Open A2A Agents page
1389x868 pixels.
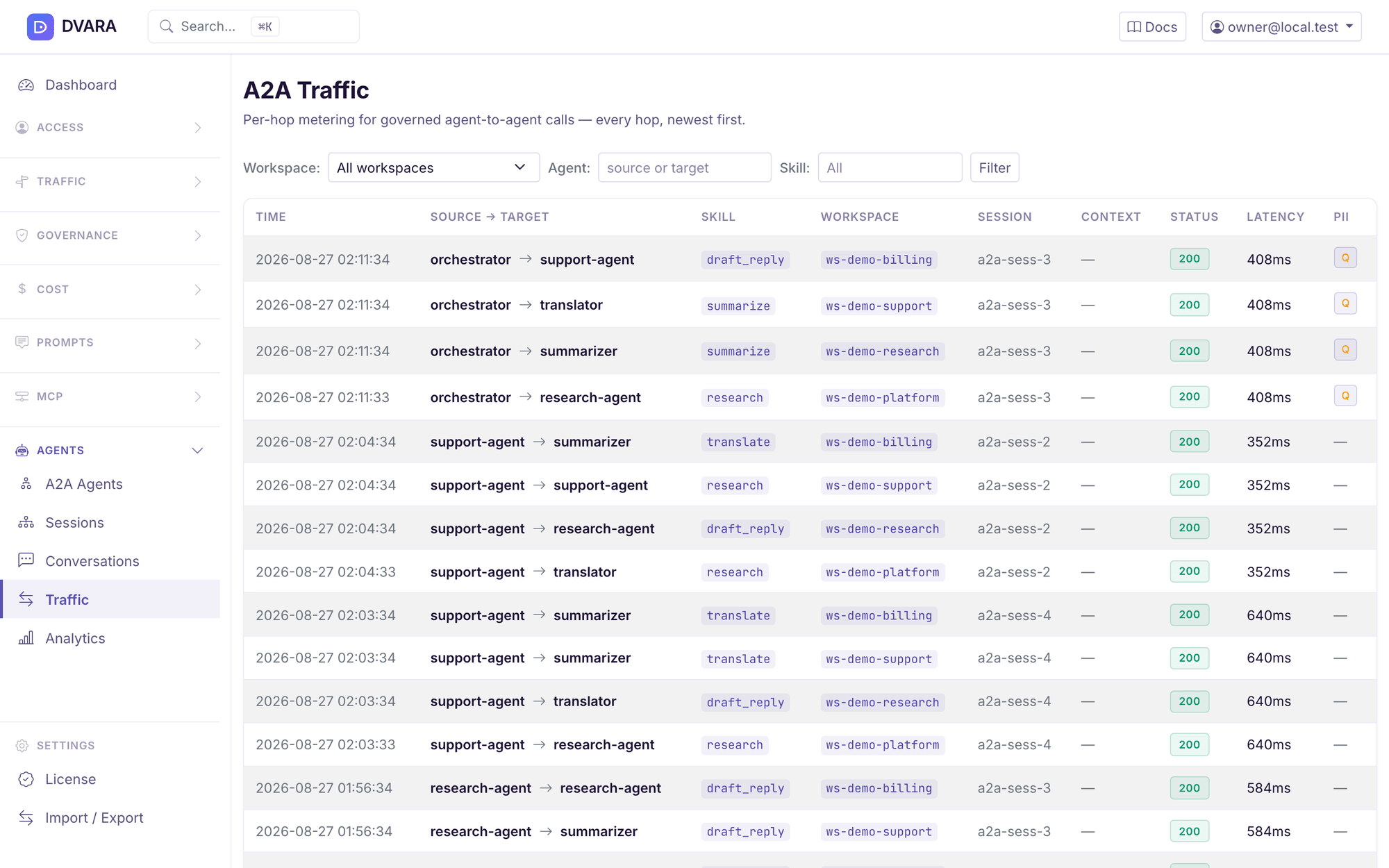(x=111, y=484)
